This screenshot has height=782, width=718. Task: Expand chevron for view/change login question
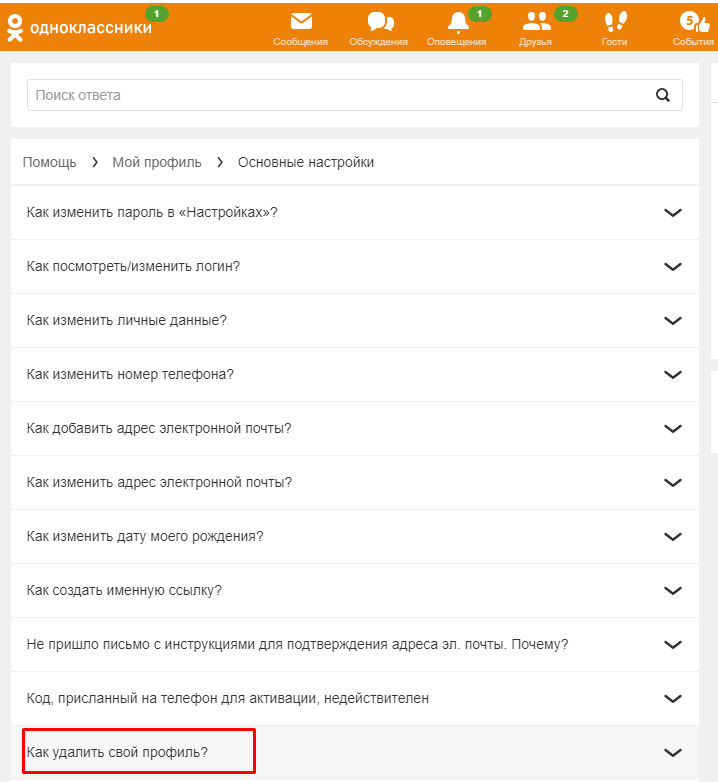(673, 267)
